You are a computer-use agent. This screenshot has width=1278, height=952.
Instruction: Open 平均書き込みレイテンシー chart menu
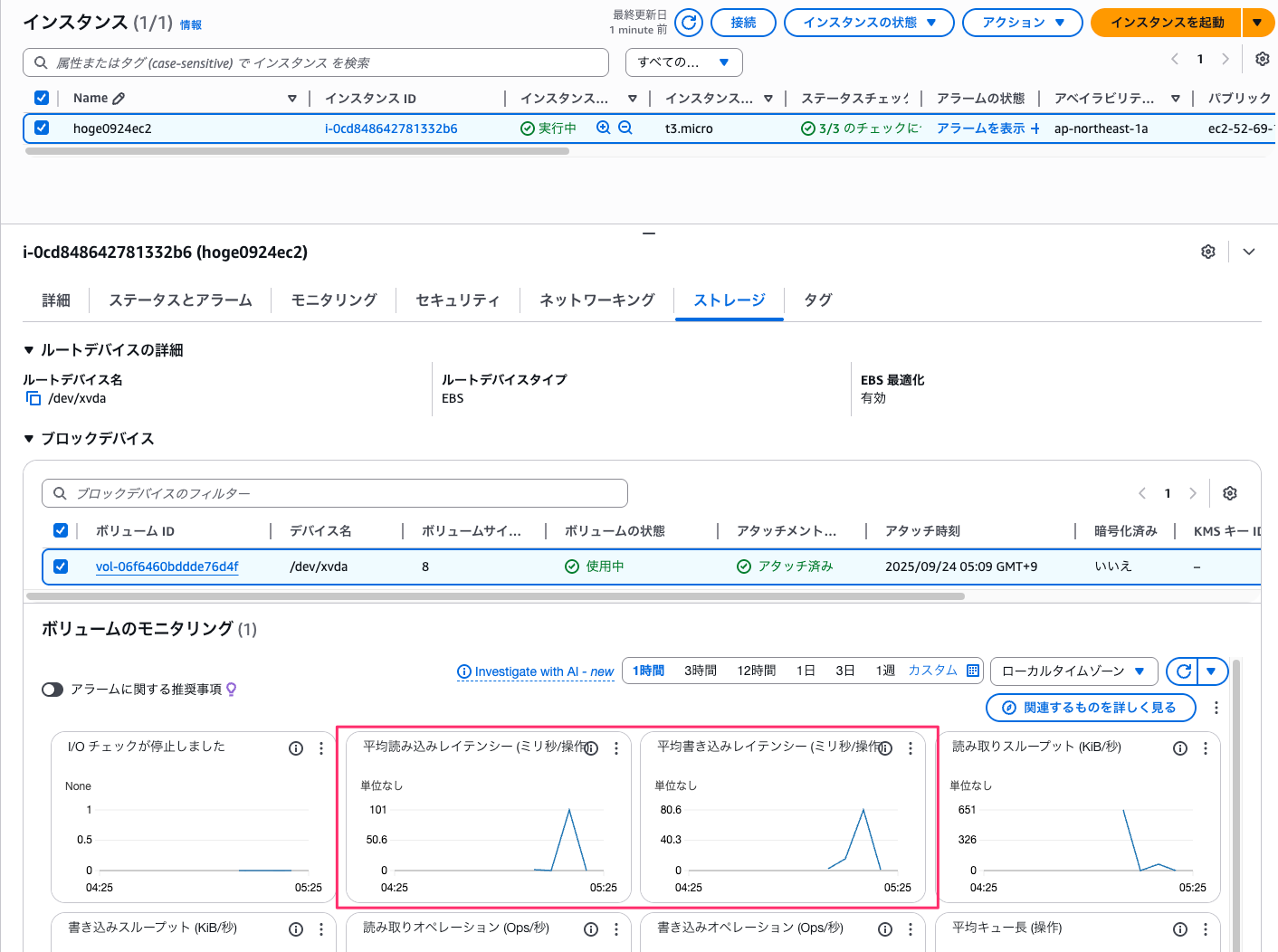click(911, 748)
